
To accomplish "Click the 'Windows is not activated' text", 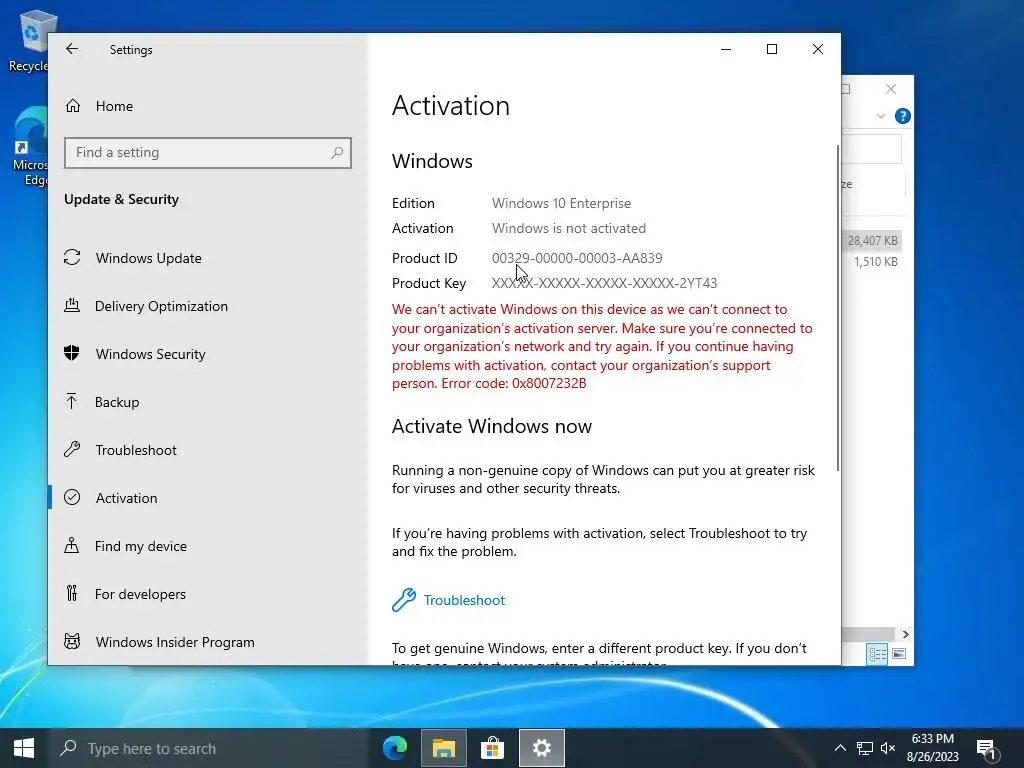I will (569, 228).
